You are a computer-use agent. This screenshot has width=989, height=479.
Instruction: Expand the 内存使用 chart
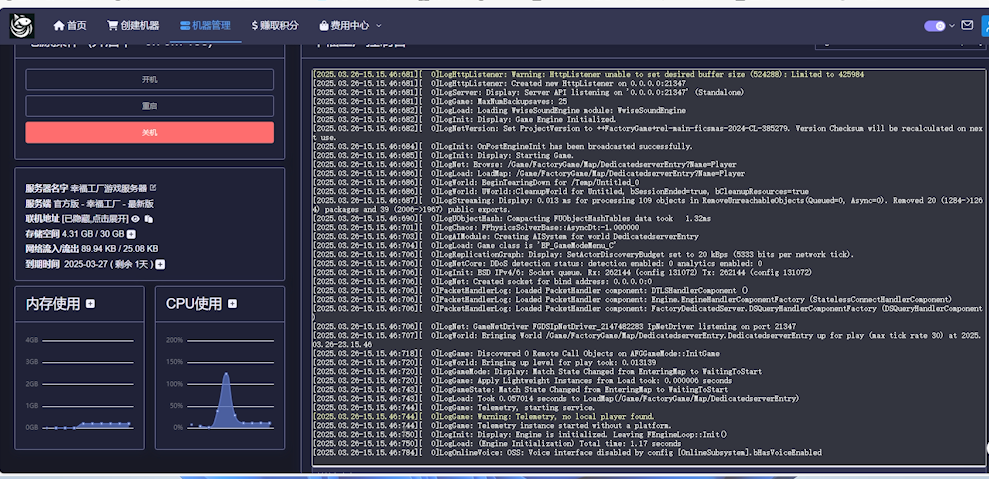90,304
